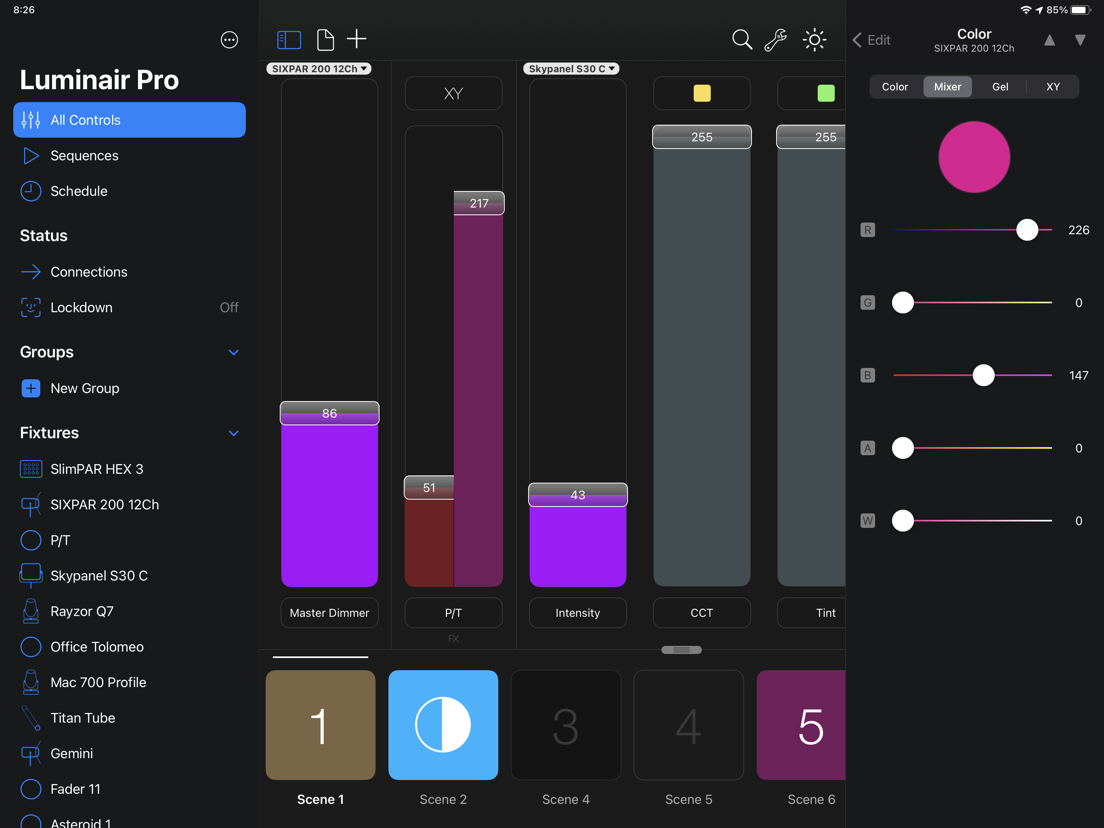Trigger the Scene 4 tile numbered 3
This screenshot has height=828, width=1104.
click(x=566, y=724)
